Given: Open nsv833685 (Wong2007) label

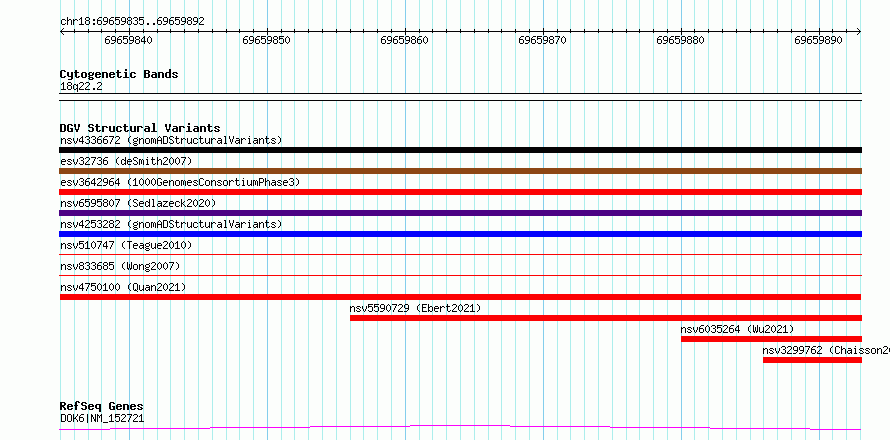Looking at the screenshot, I should point(120,266).
